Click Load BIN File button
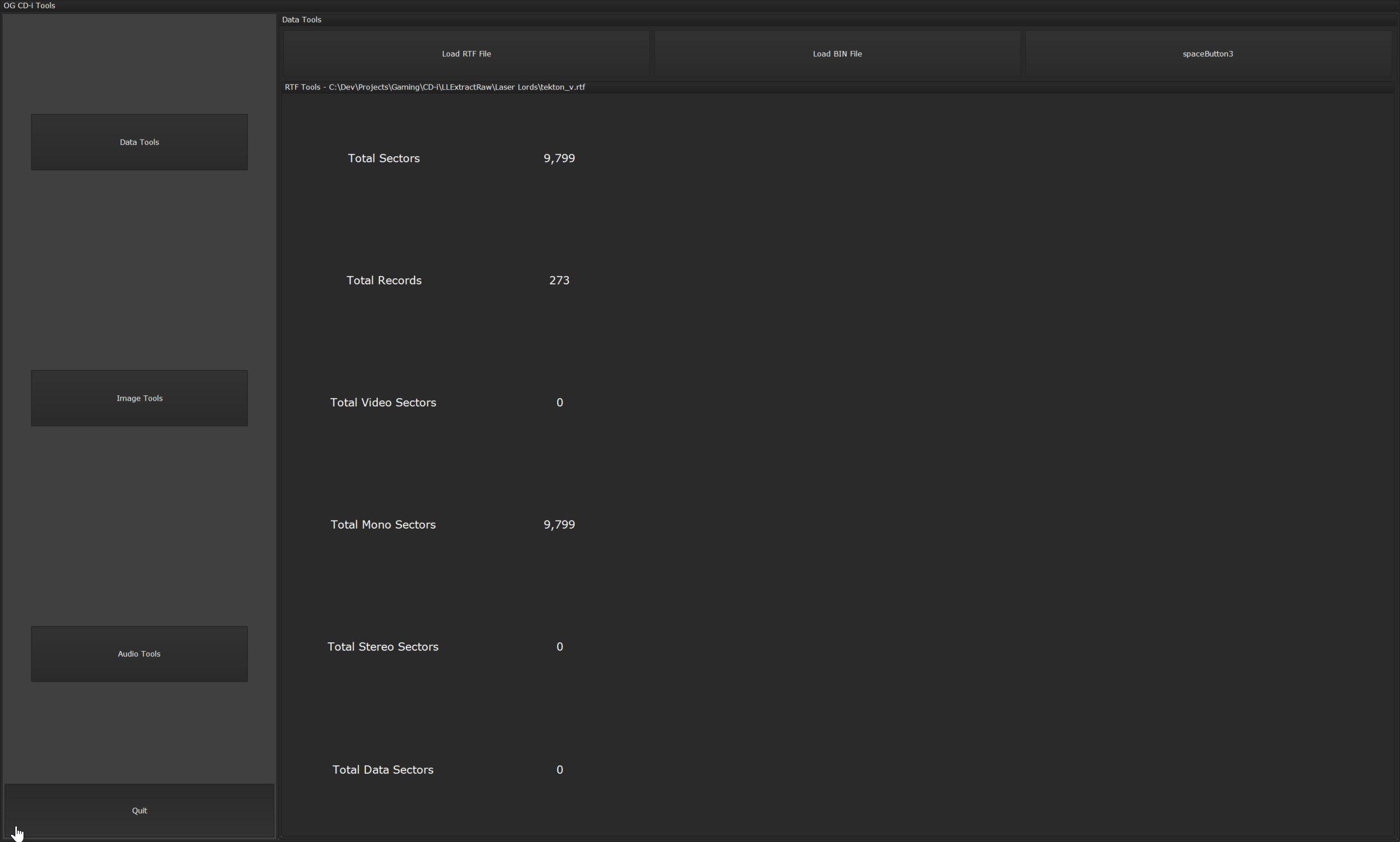Image resolution: width=1400 pixels, height=842 pixels. point(837,54)
